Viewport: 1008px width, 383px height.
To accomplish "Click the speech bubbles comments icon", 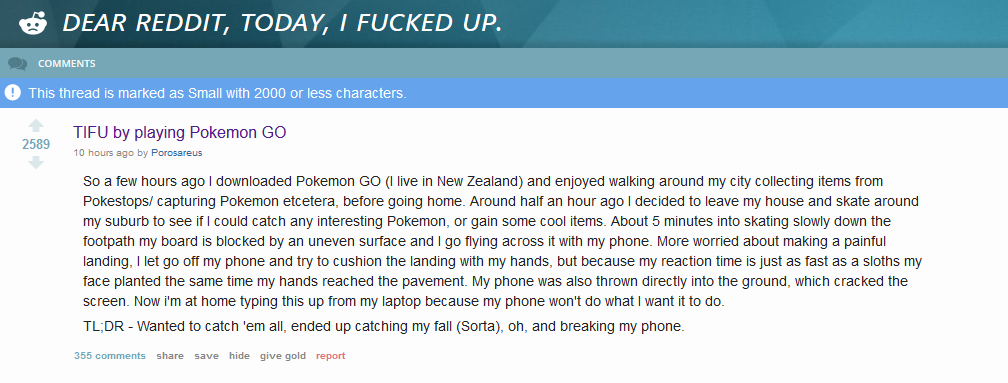I will tap(17, 64).
